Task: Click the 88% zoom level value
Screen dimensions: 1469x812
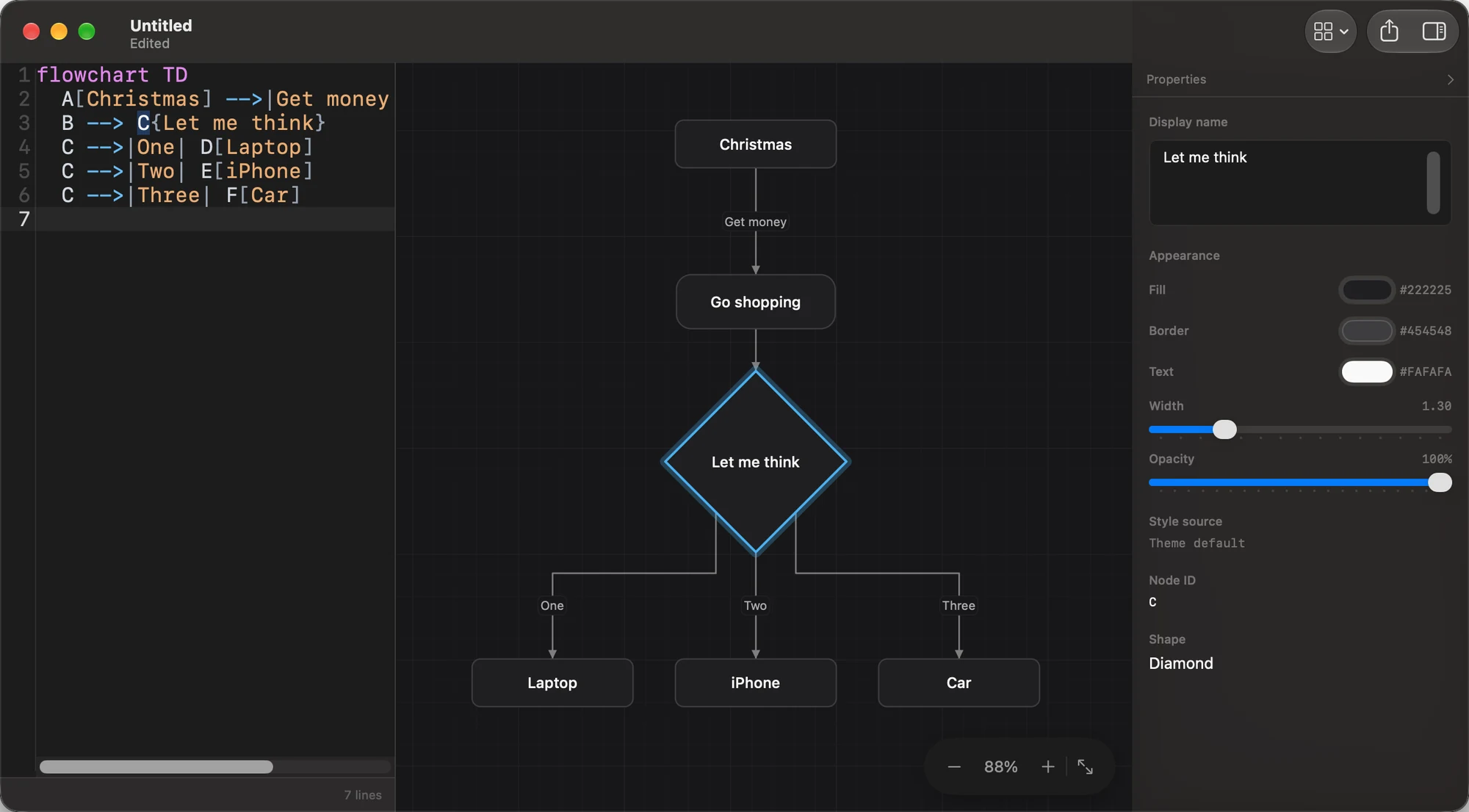Action: pos(1000,766)
